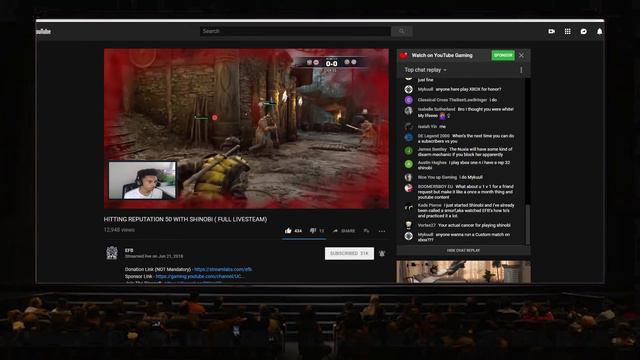
Task: Click the like/dislike ratio bar
Action: 304,239
